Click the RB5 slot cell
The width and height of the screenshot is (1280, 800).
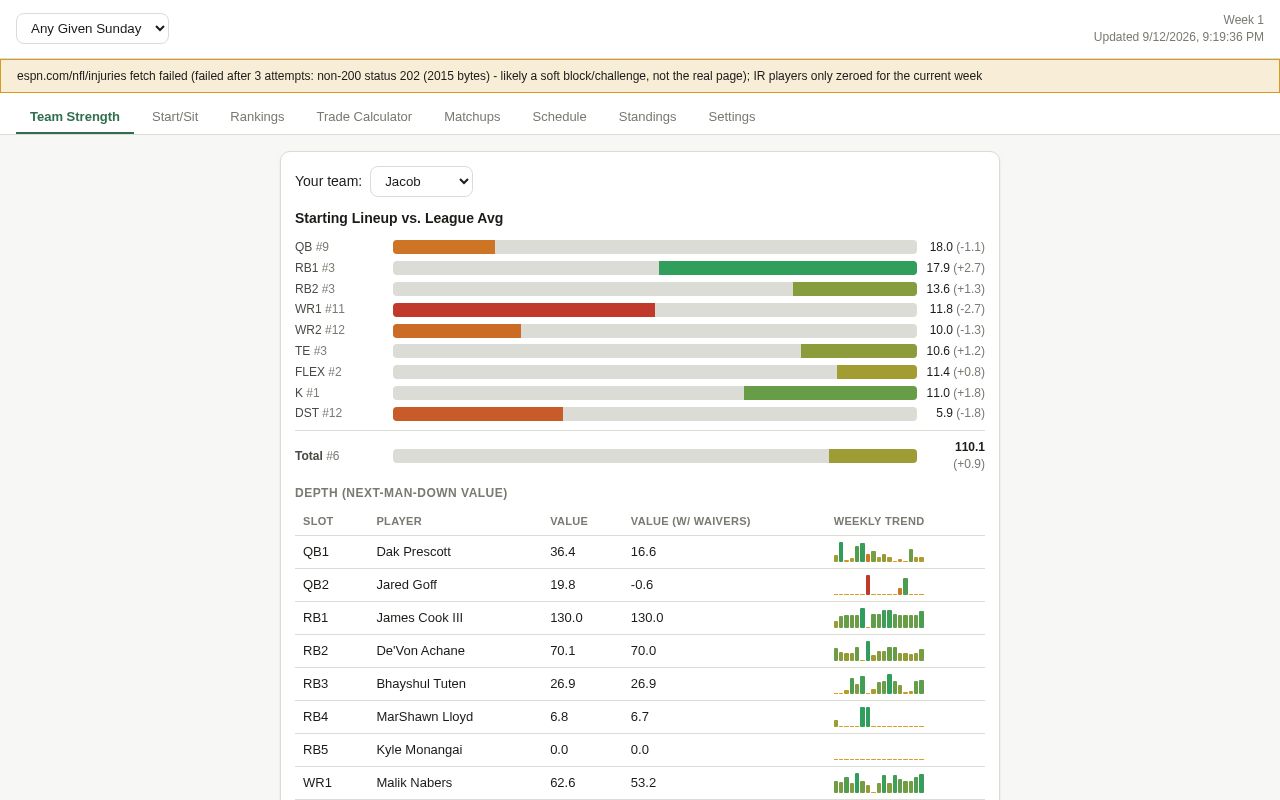(316, 750)
